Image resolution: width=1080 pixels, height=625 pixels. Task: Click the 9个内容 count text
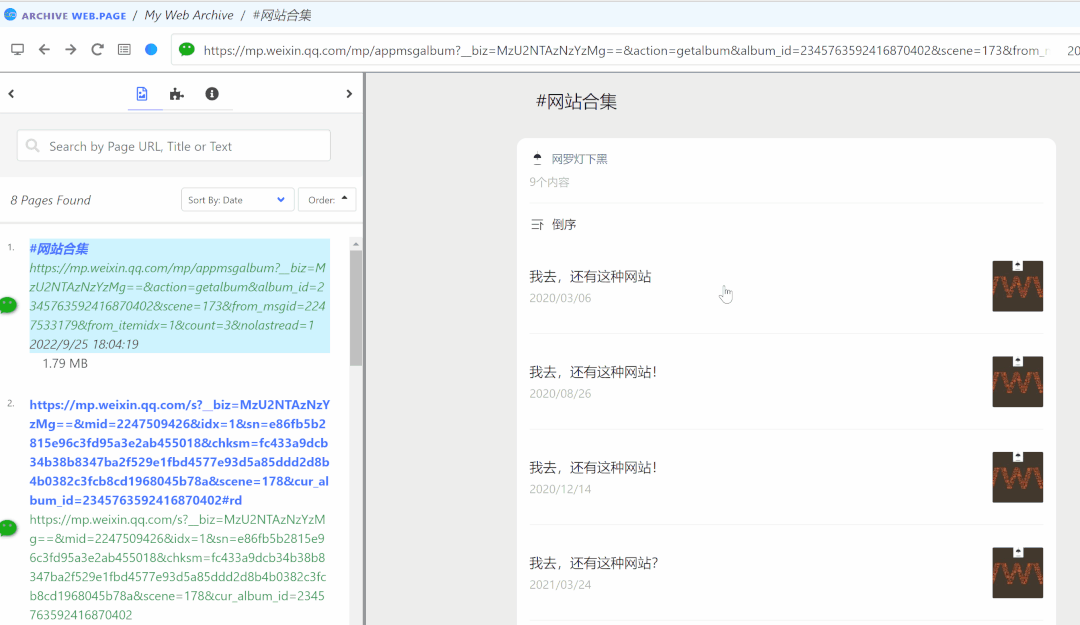(549, 182)
